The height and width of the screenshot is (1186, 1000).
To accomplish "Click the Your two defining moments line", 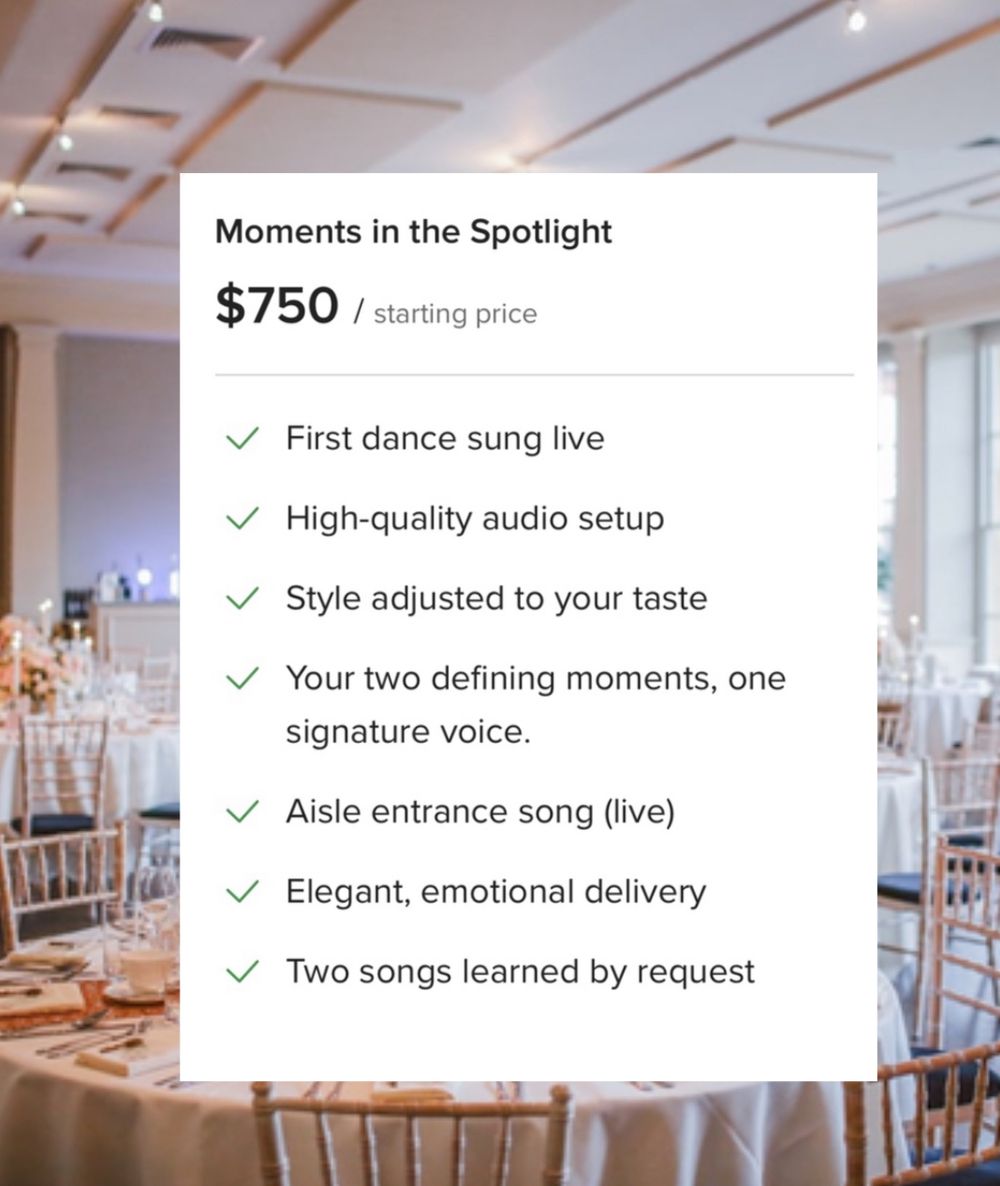I will [535, 679].
